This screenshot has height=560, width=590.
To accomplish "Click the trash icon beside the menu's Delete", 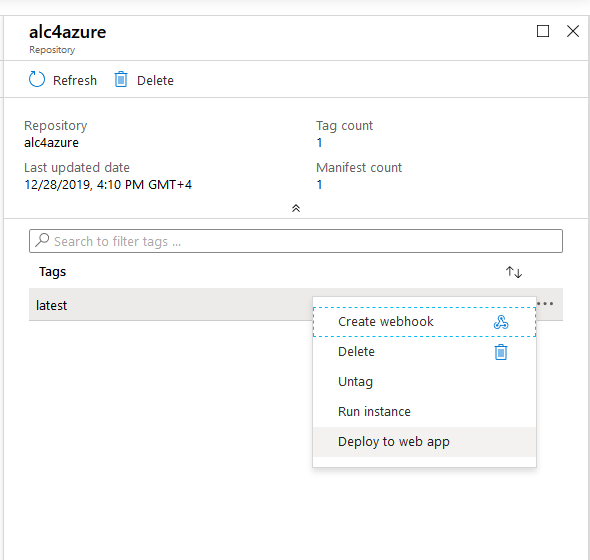I will 501,352.
